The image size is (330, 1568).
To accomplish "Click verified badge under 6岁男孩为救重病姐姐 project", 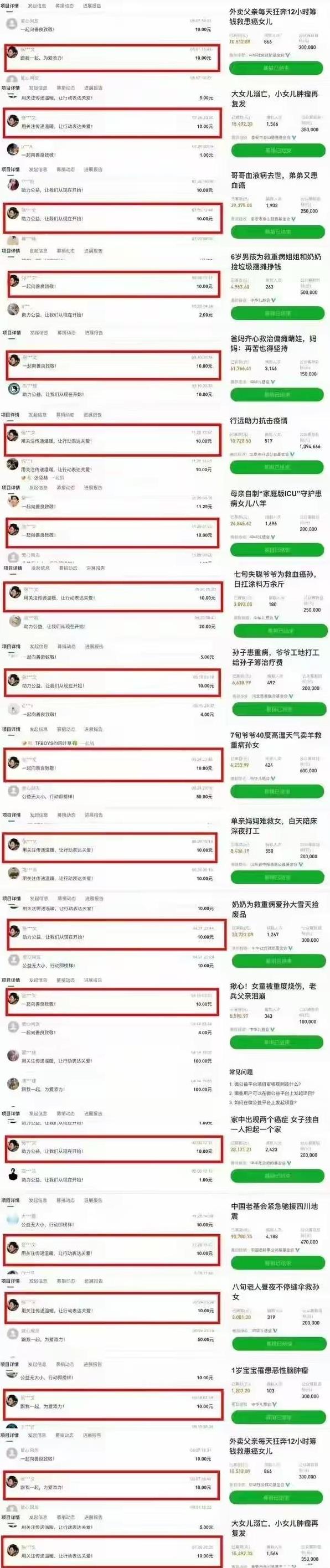I will (x=274, y=300).
